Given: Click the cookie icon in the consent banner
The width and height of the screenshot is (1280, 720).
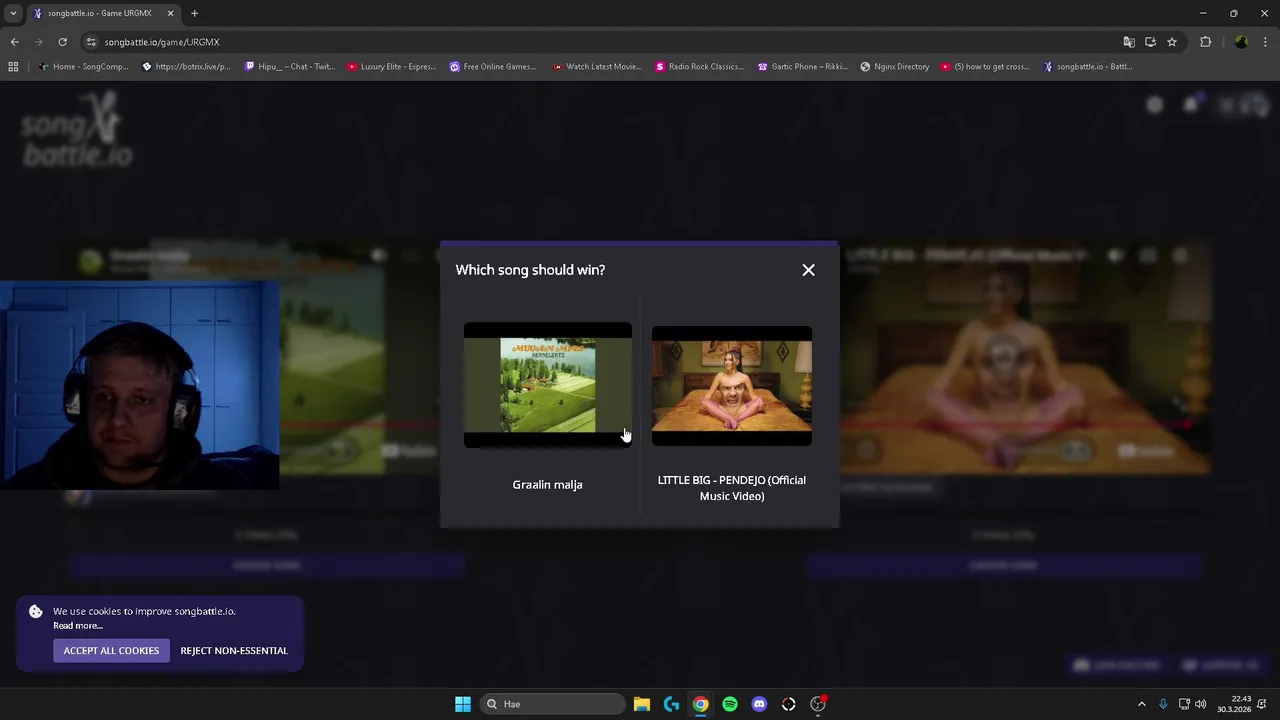Looking at the screenshot, I should [35, 611].
